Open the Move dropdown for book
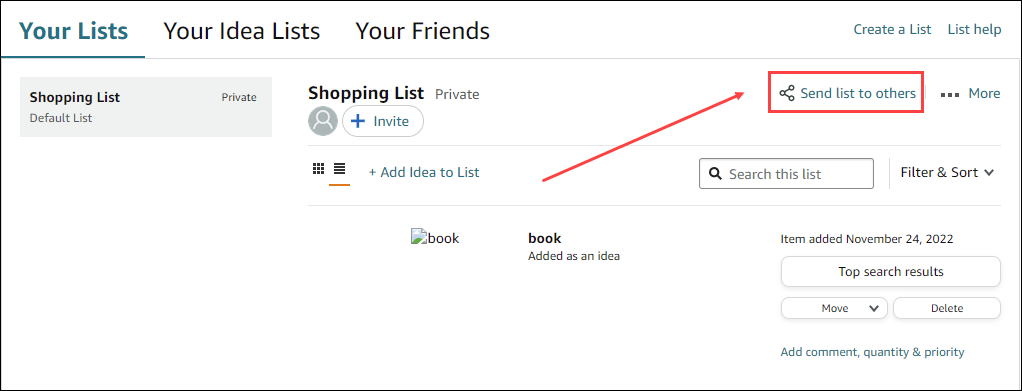This screenshot has height=391, width=1022. tap(834, 308)
